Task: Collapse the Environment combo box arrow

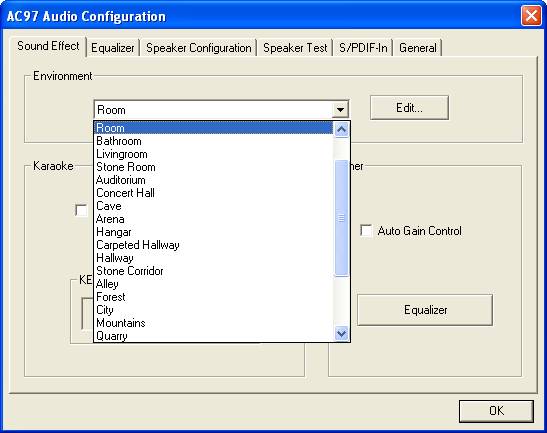Action: click(340, 110)
